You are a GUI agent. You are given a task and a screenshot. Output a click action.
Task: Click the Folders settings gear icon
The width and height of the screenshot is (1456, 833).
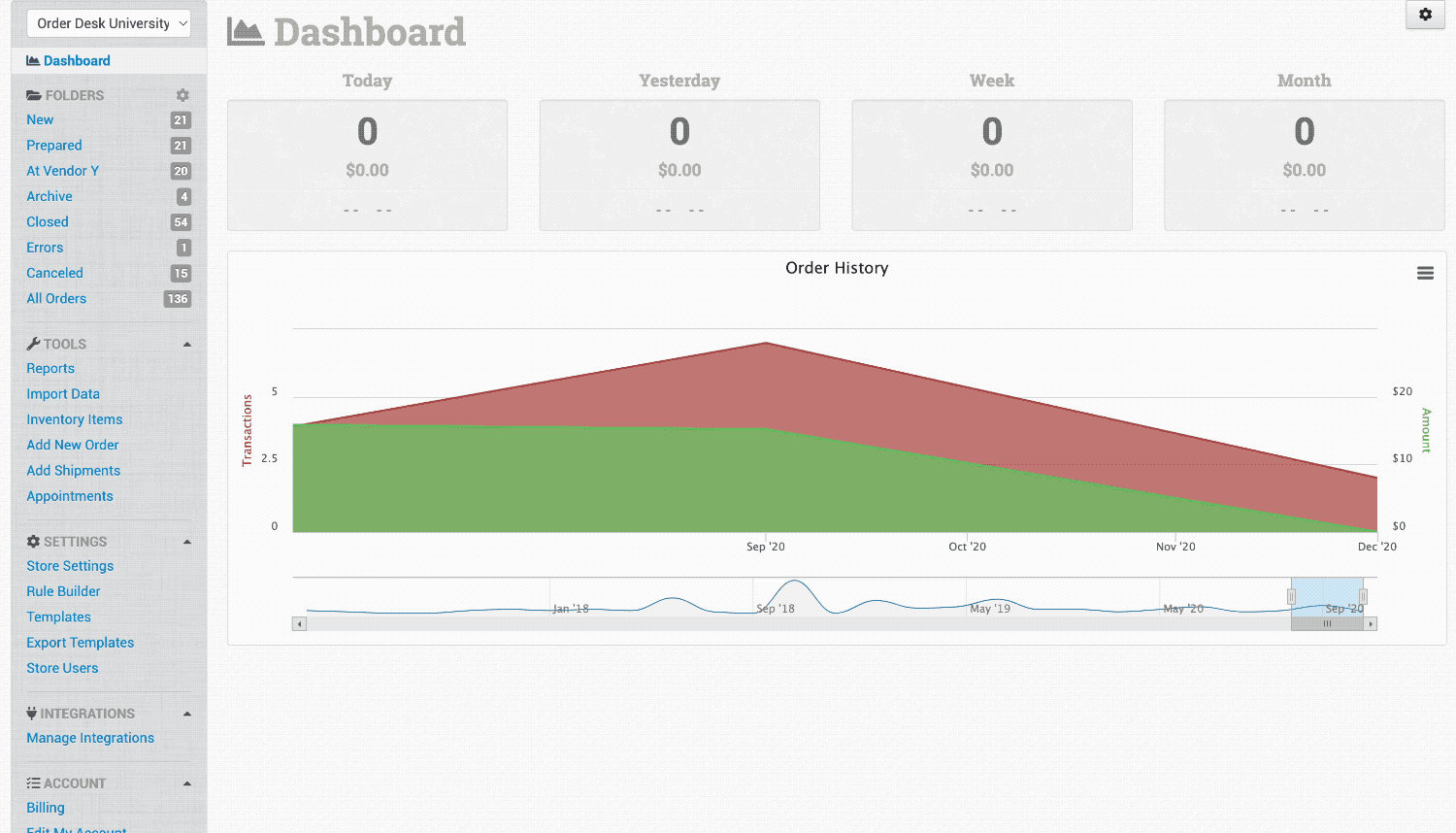(x=182, y=95)
